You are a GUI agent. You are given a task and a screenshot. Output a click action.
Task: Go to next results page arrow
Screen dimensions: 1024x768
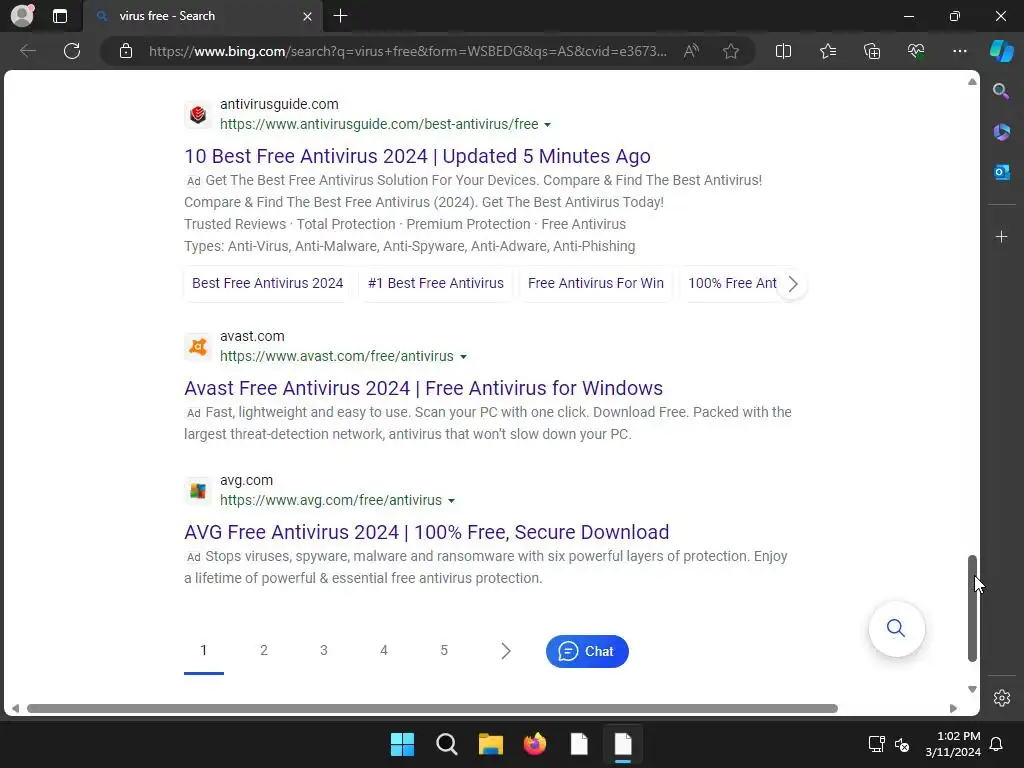click(x=505, y=651)
